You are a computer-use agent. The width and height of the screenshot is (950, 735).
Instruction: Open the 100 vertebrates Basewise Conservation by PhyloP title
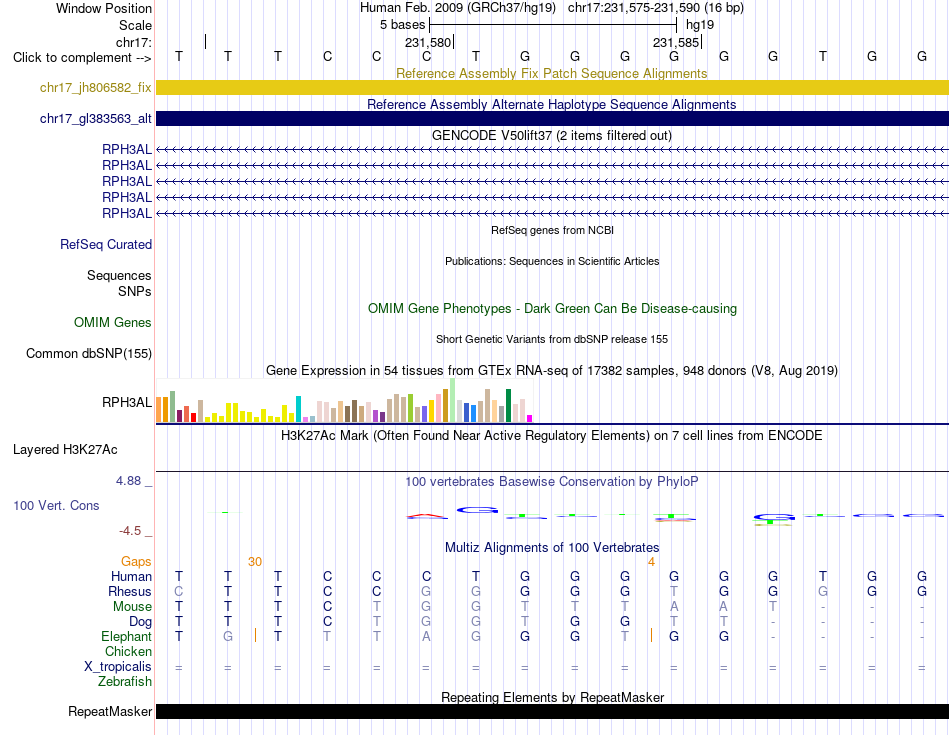pos(551,482)
